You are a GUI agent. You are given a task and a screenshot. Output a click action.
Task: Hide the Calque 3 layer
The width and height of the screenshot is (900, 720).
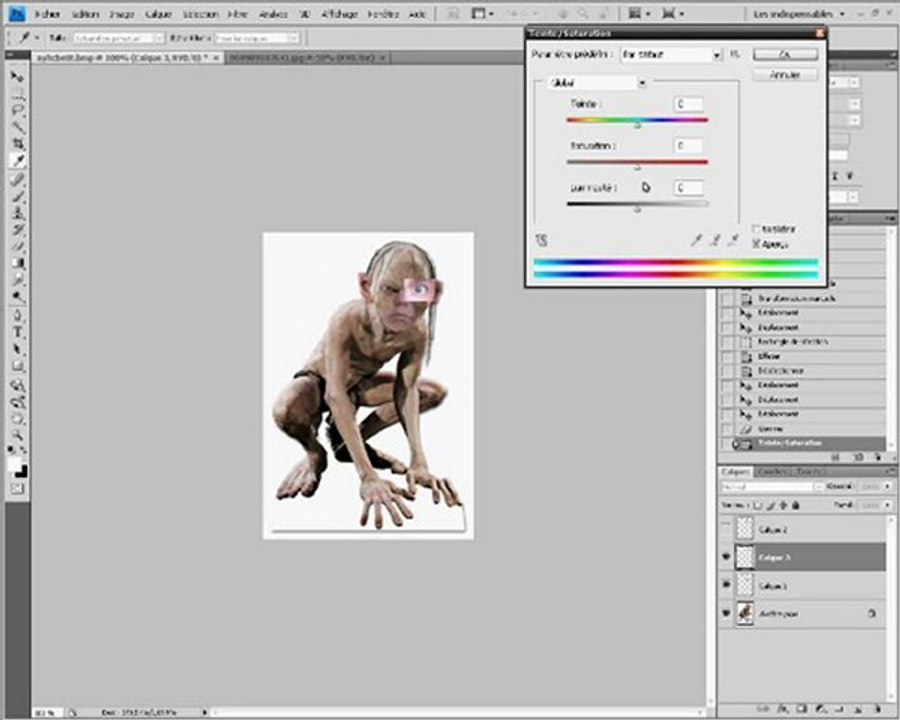(x=726, y=557)
